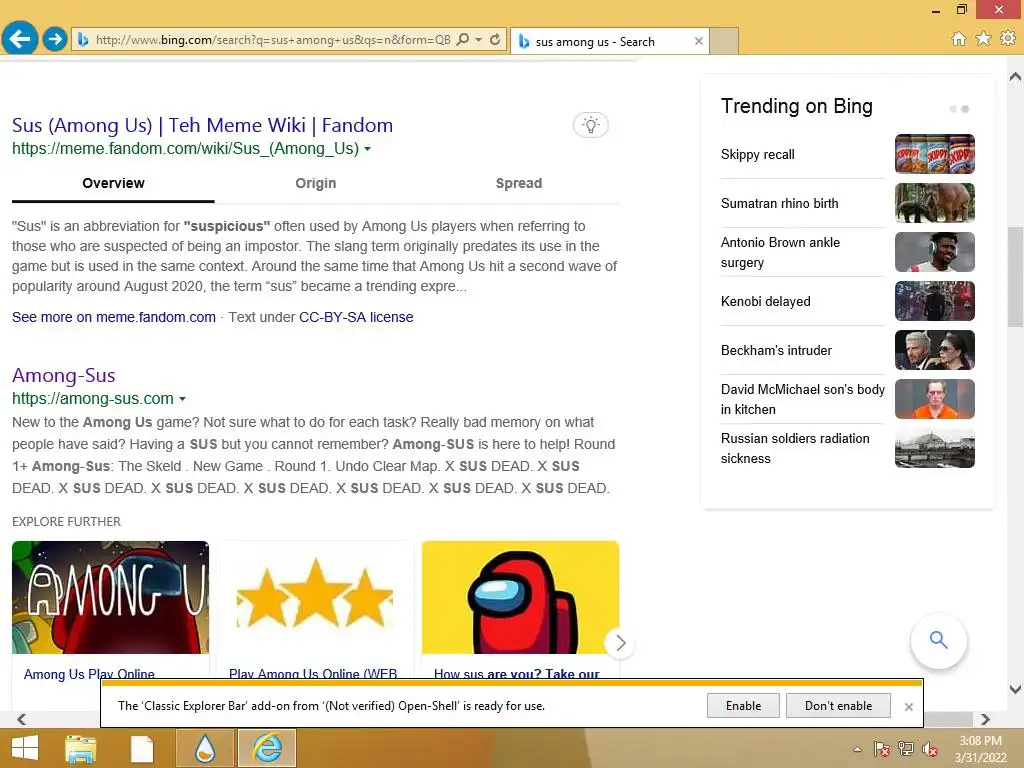The height and width of the screenshot is (768, 1024).
Task: Show hidden system tray icons
Action: [x=857, y=749]
